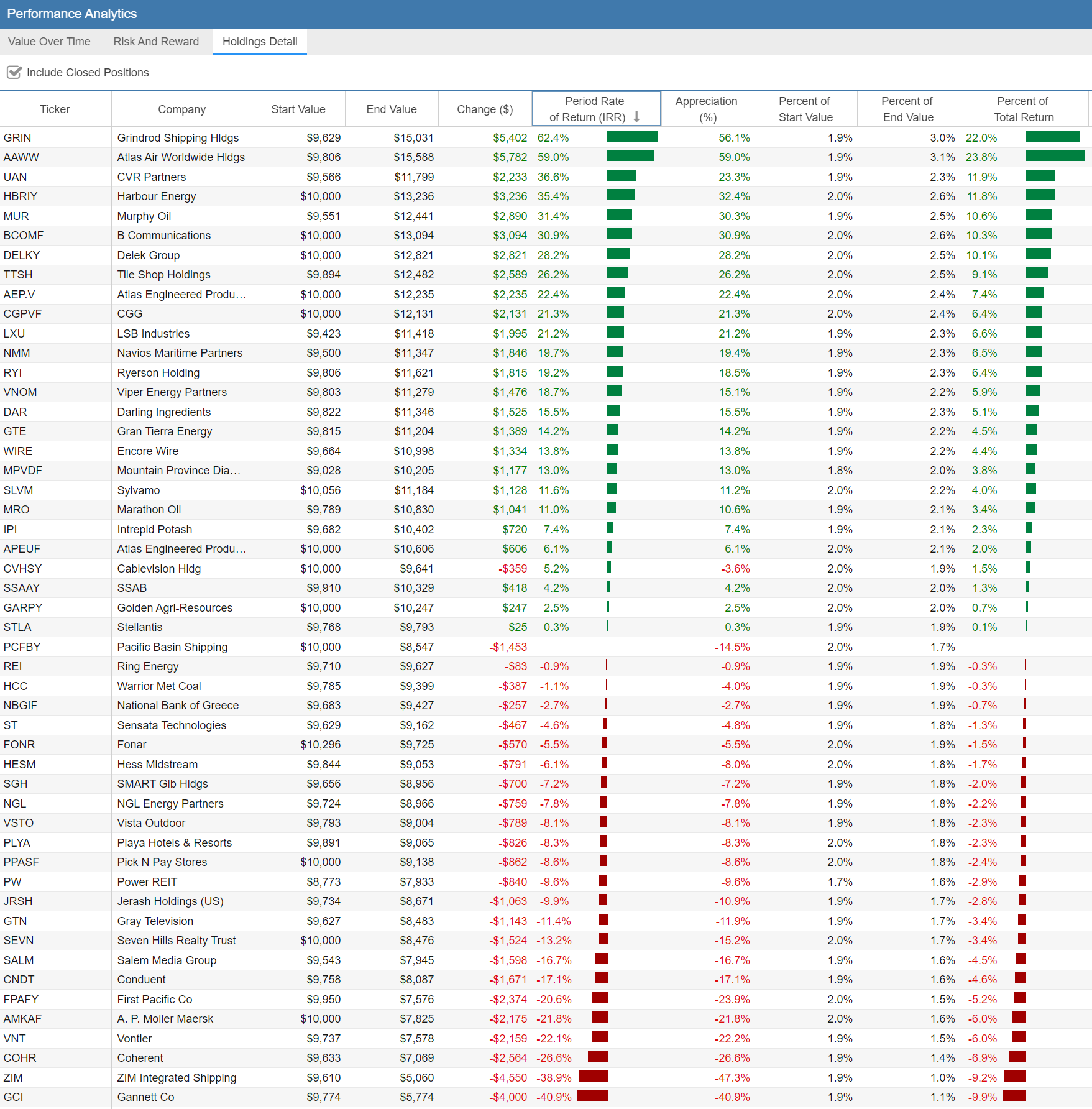
Task: Open the Risk And Reward tab
Action: click(x=156, y=42)
